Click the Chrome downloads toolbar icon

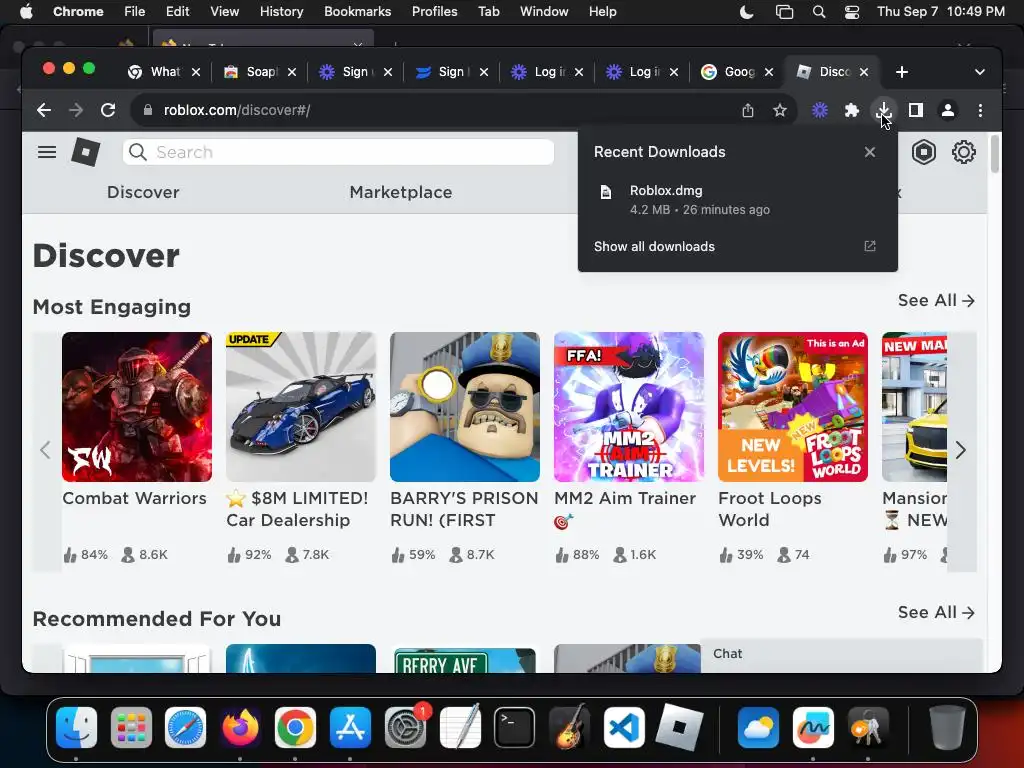883,110
